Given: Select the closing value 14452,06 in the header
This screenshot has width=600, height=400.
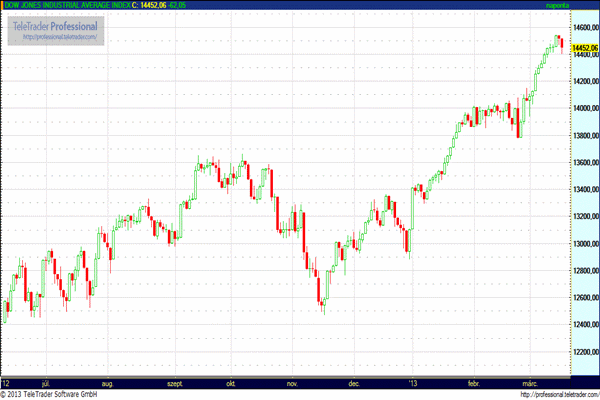Looking at the screenshot, I should [x=152, y=6].
